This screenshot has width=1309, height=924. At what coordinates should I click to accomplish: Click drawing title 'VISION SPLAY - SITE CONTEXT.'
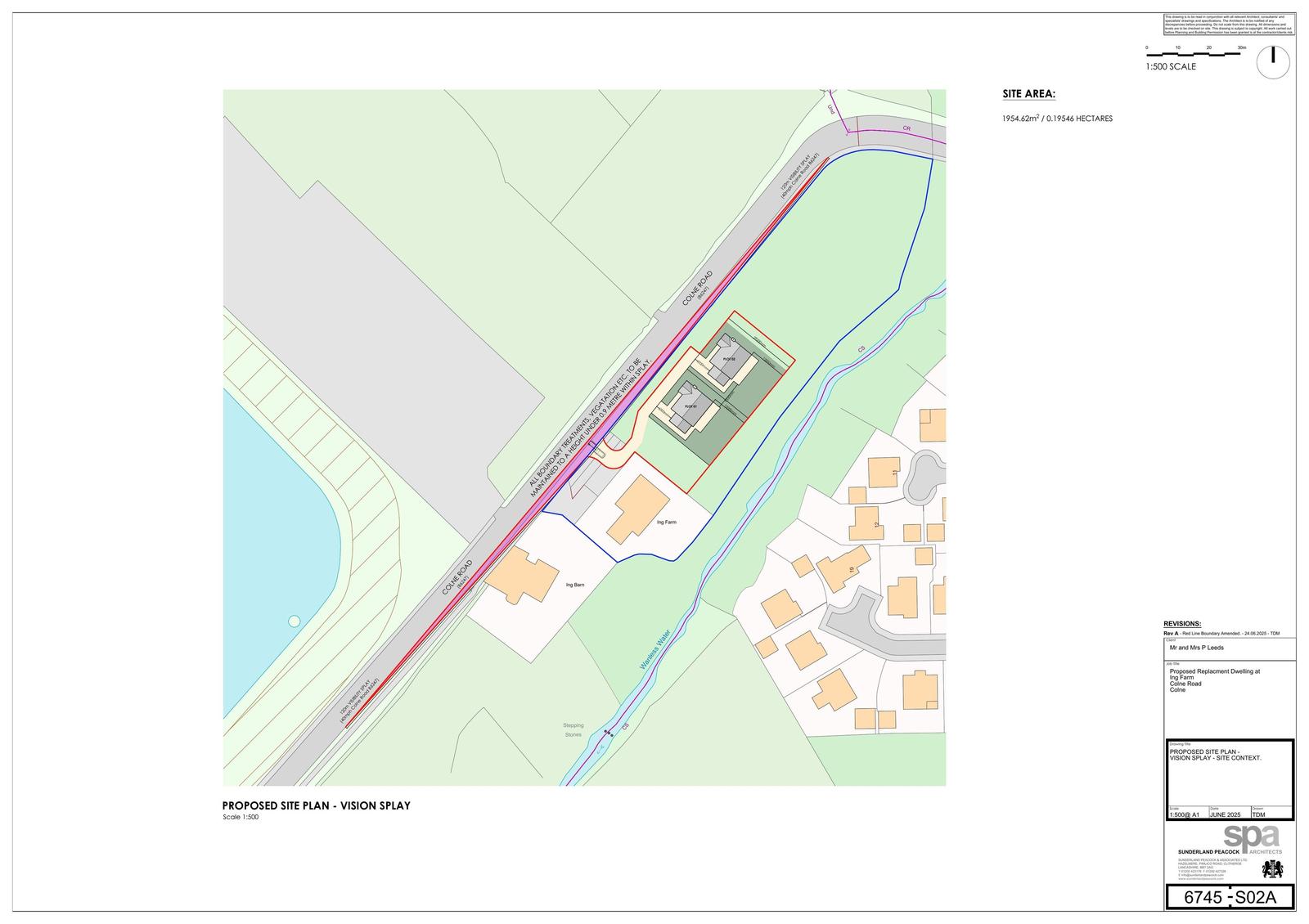(1216, 758)
